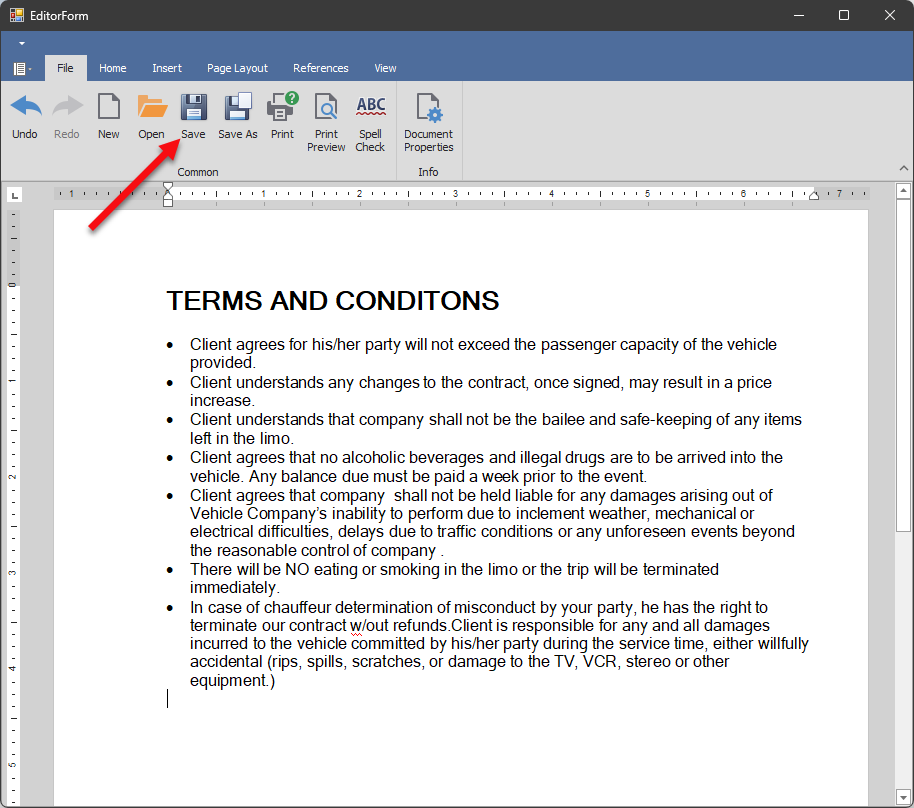Click the 'Common' group label
Viewport: 914px width, 808px height.
pos(198,172)
